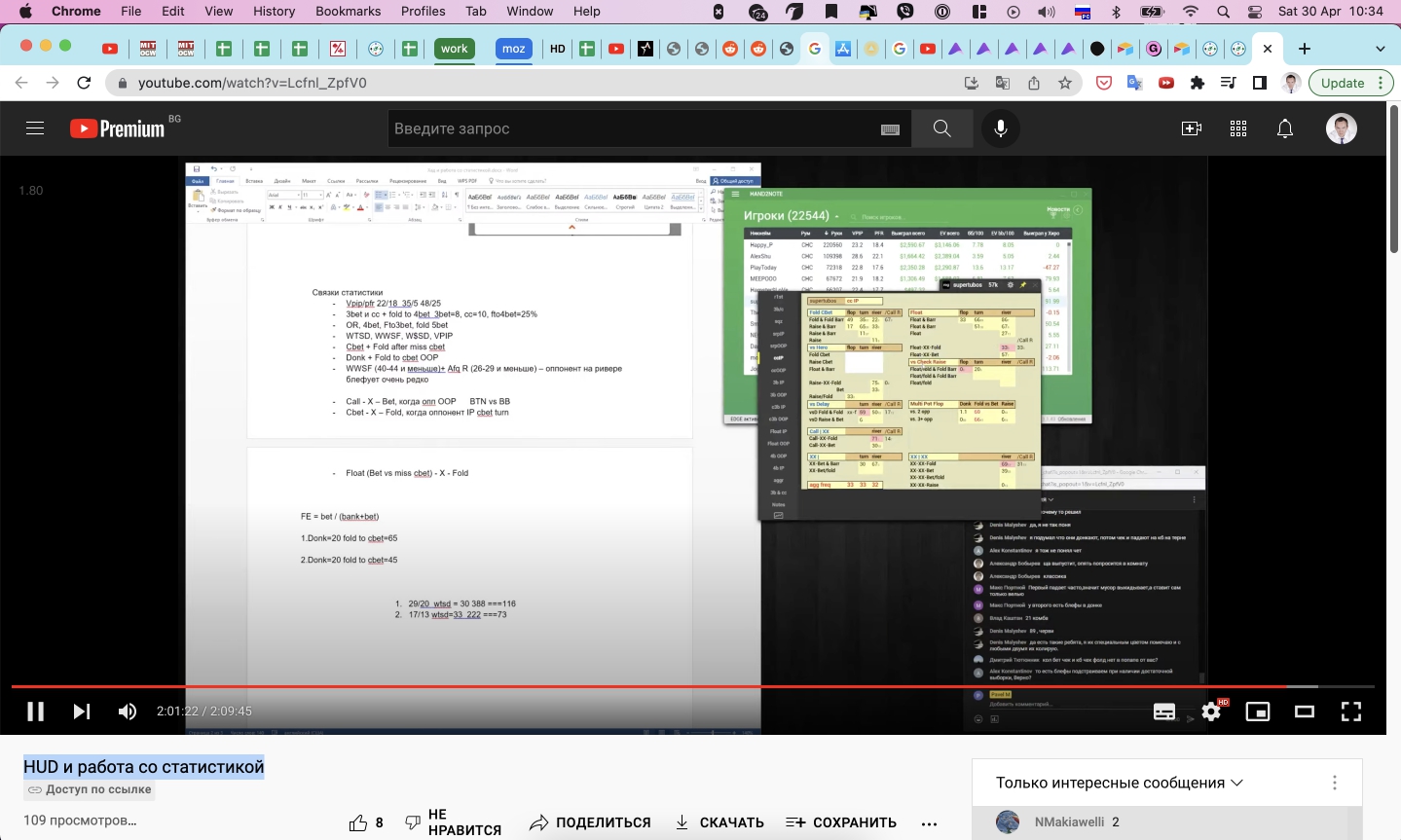This screenshot has width=1401, height=840.
Task: Open more actions ellipsis under video
Action: pyautogui.click(x=929, y=822)
